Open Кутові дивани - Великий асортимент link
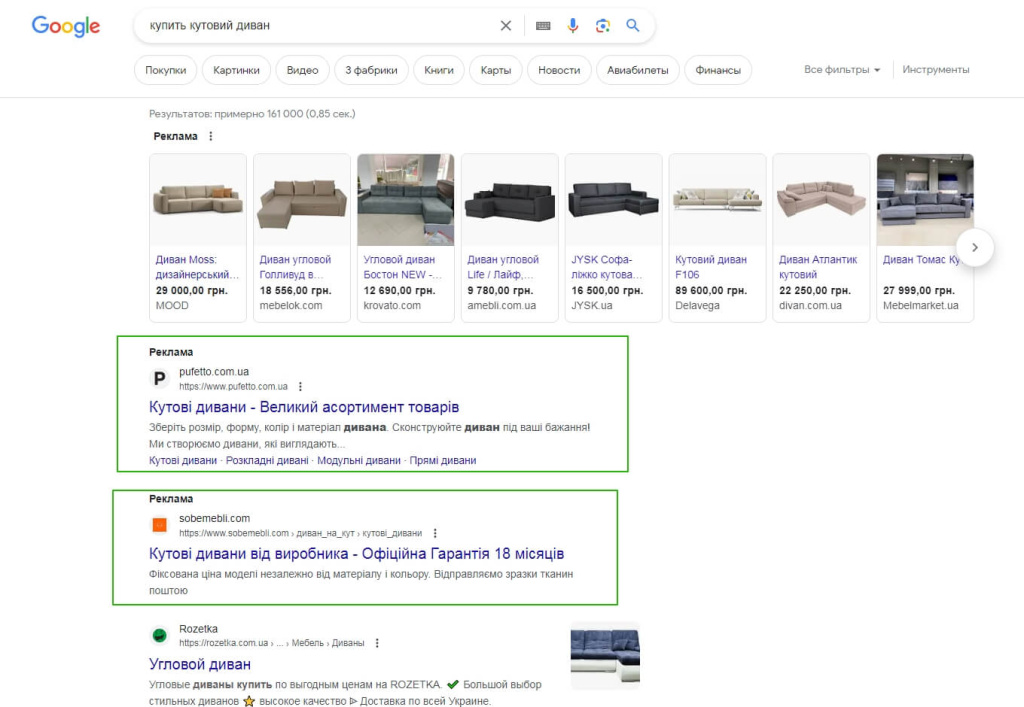1024x707 pixels. point(304,407)
